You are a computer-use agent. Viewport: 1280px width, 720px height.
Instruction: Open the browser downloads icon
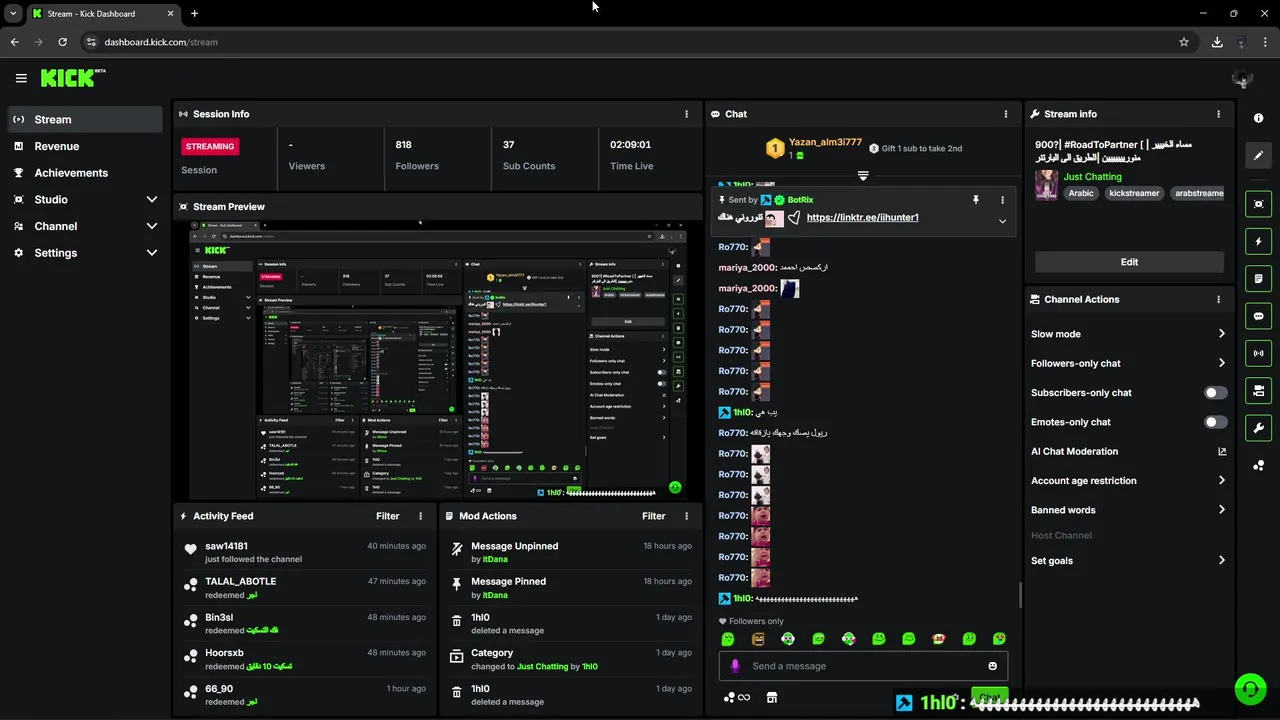tap(1217, 42)
